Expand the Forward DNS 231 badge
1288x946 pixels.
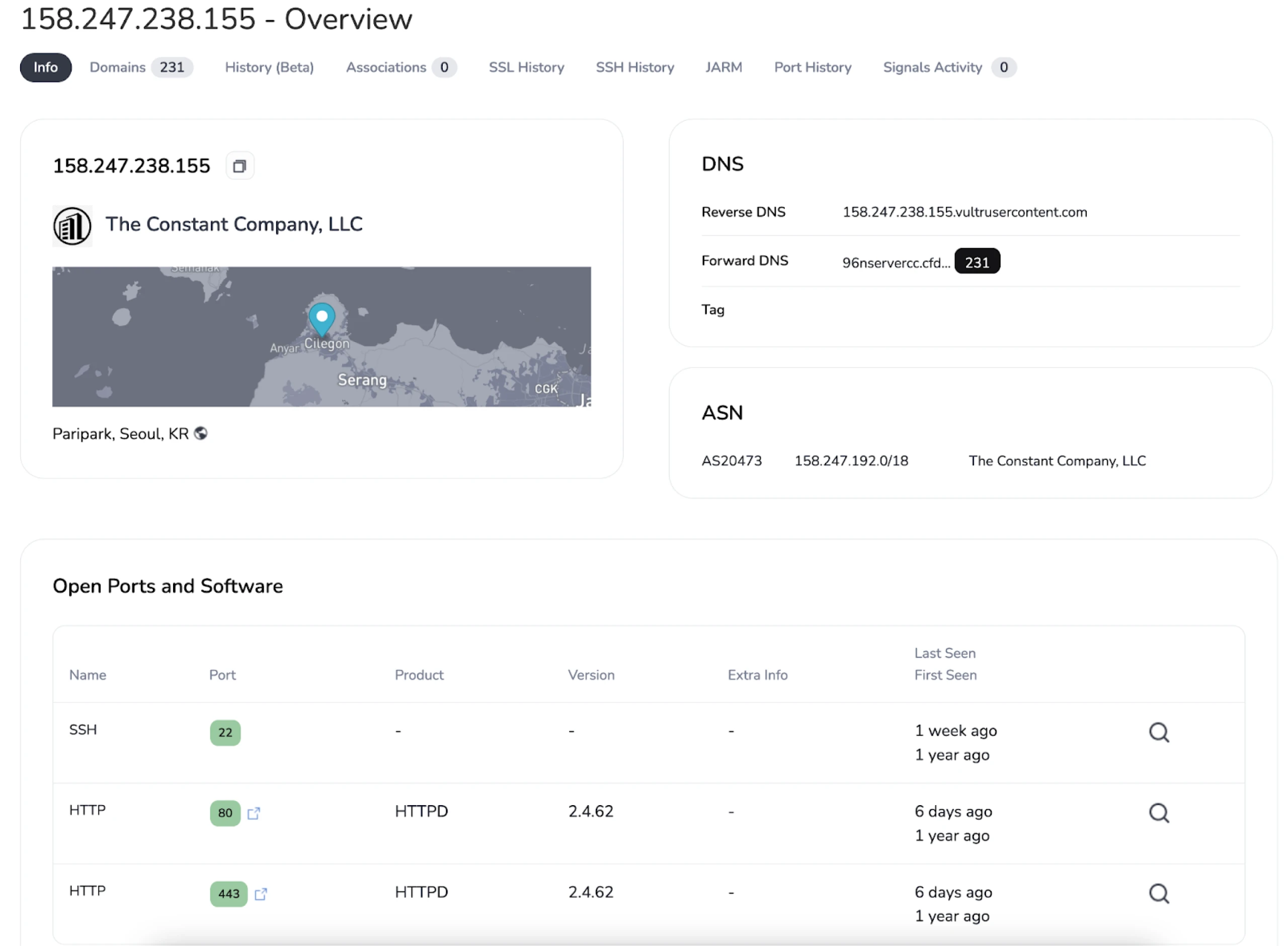click(x=977, y=262)
